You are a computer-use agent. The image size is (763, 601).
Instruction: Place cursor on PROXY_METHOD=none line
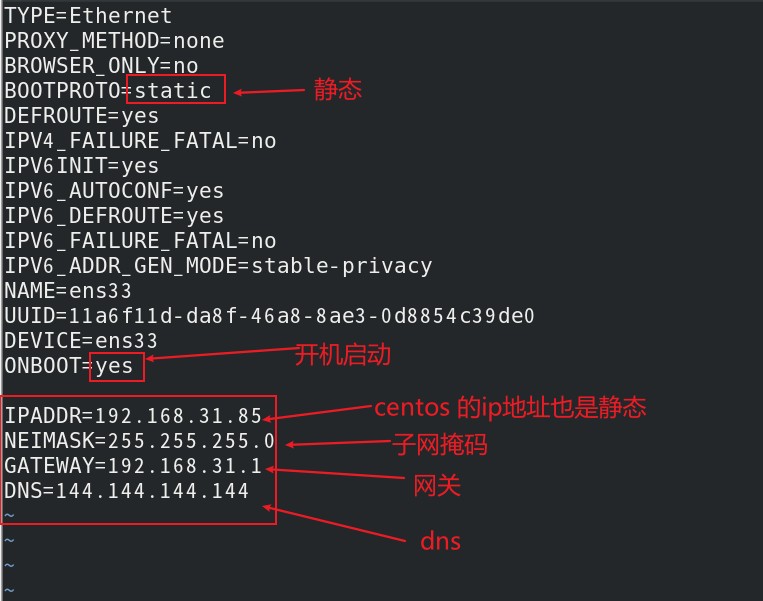coord(114,41)
